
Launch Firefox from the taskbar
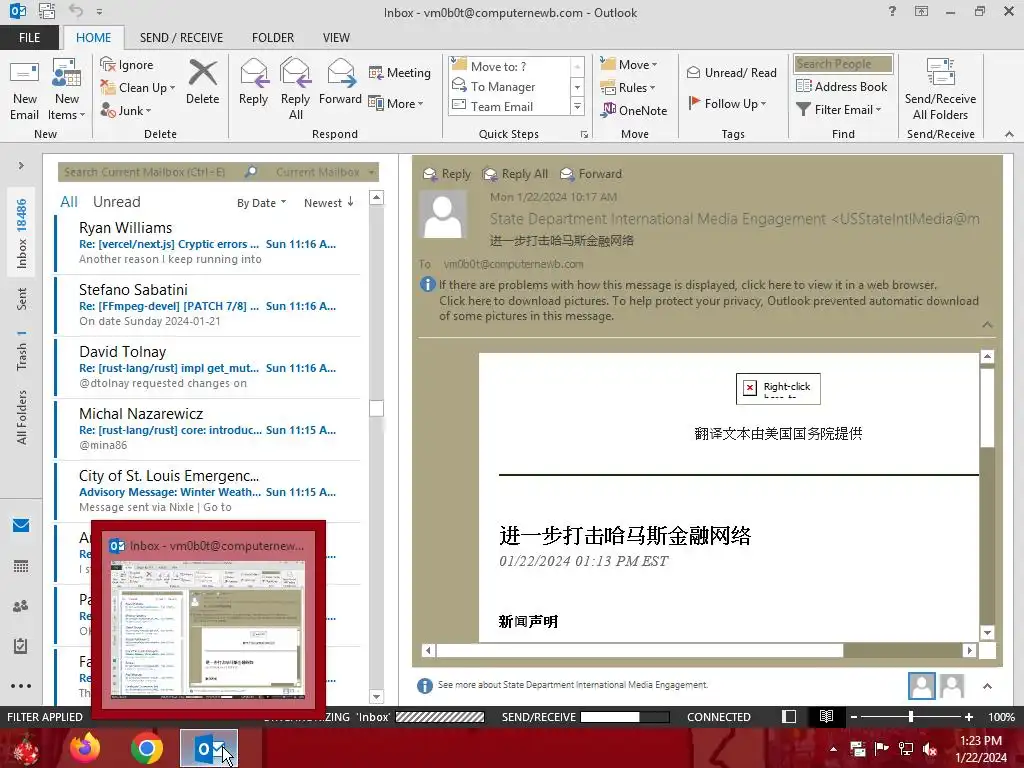point(86,749)
